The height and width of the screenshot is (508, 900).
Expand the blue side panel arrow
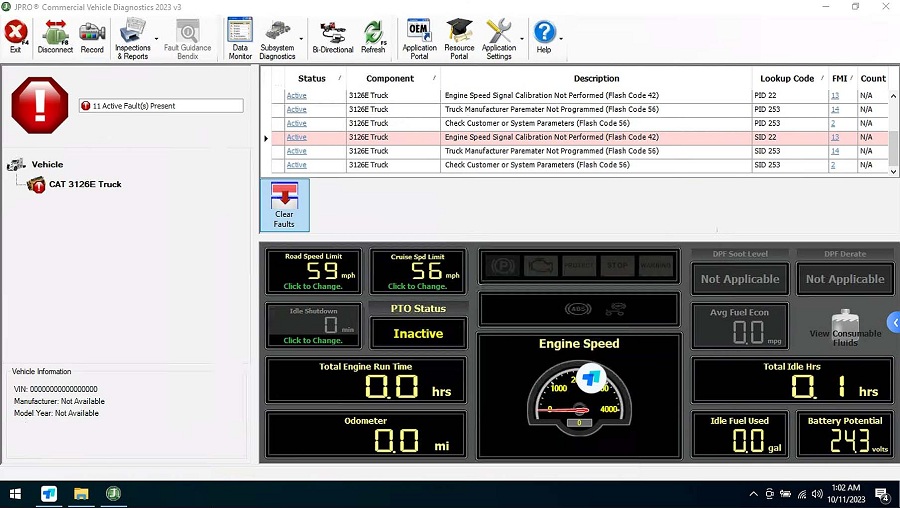(894, 323)
